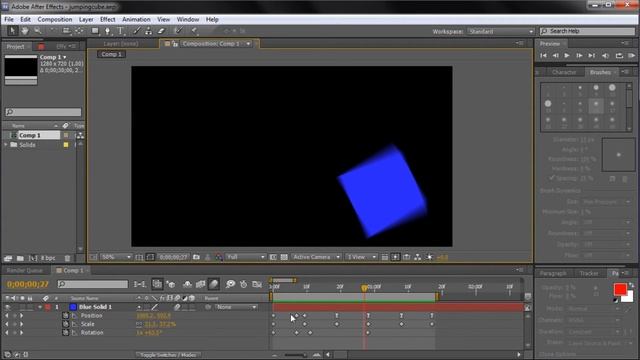Take snapshot with camera icon in viewer

196,257
